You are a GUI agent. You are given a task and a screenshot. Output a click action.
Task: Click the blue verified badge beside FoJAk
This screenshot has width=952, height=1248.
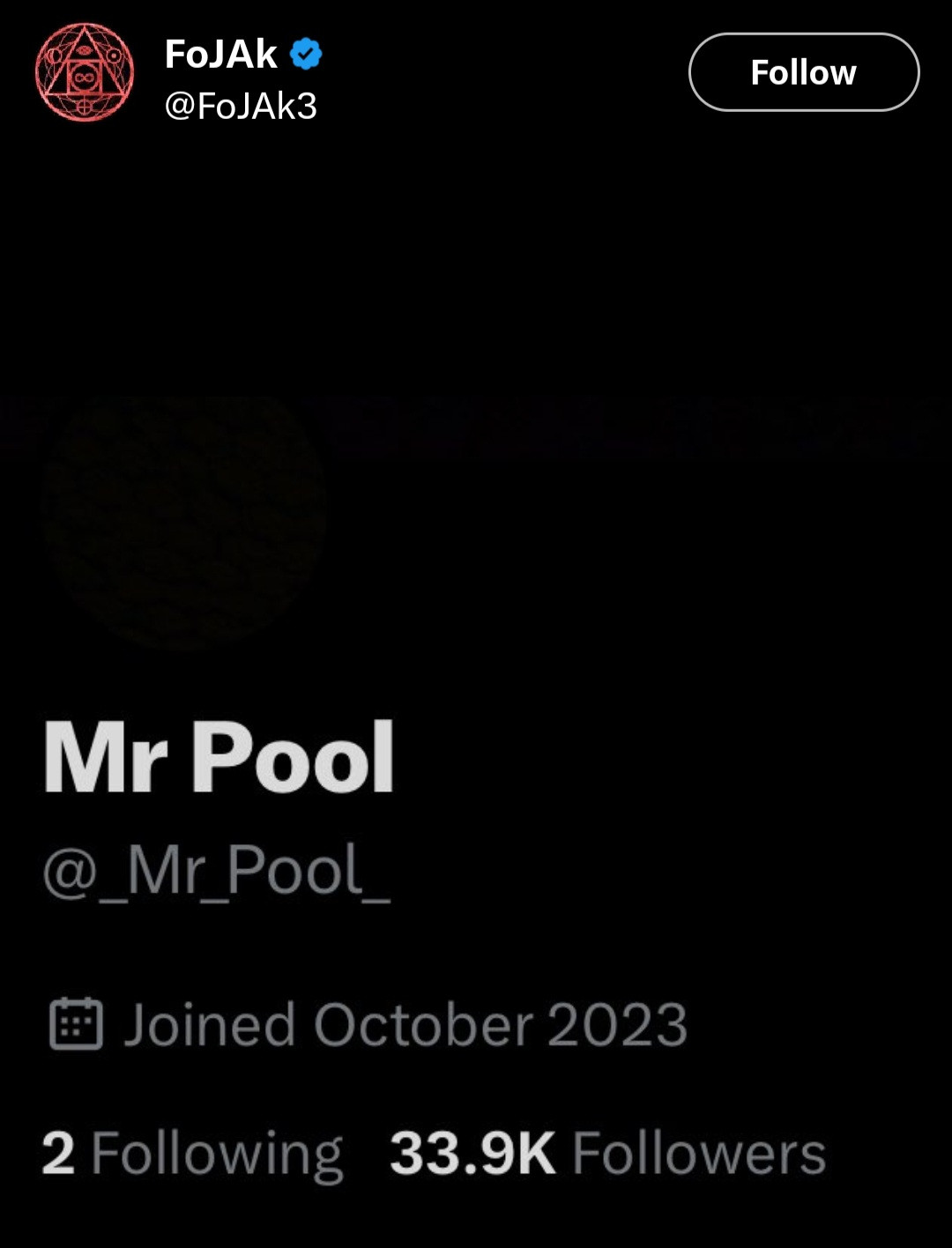pos(306,55)
